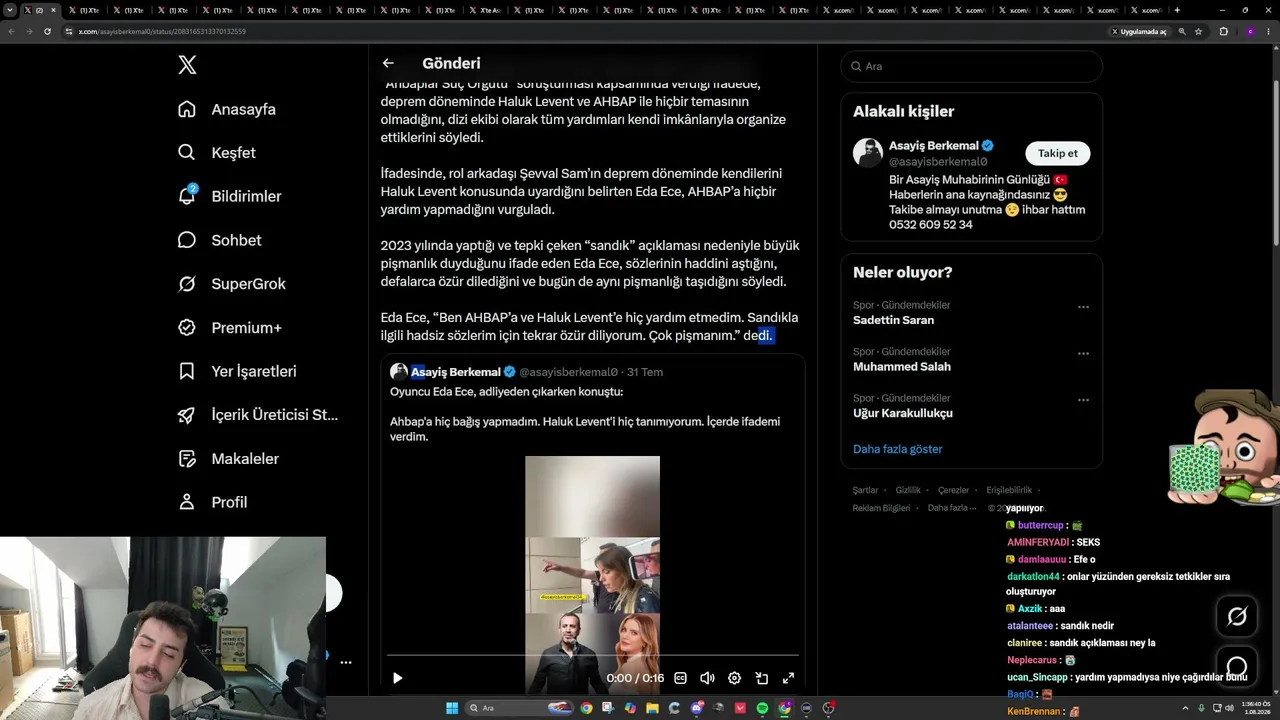
Task: Open the Muhammed Salah trend
Action: point(902,367)
